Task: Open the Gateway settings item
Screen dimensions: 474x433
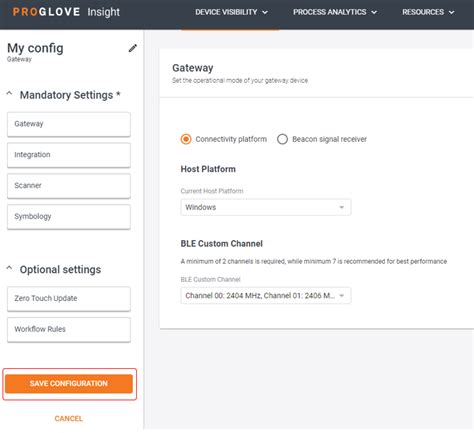Action: [69, 124]
